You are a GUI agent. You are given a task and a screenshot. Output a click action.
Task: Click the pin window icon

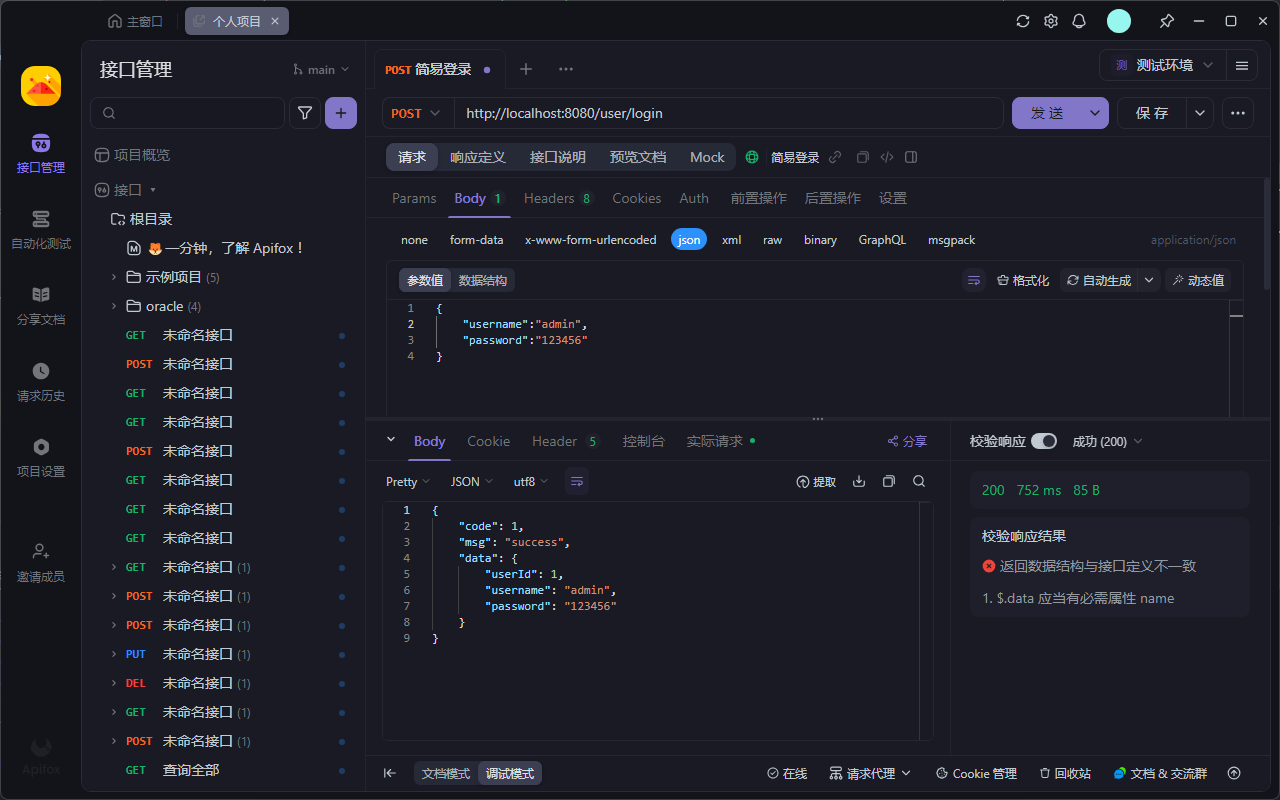pyautogui.click(x=1166, y=21)
